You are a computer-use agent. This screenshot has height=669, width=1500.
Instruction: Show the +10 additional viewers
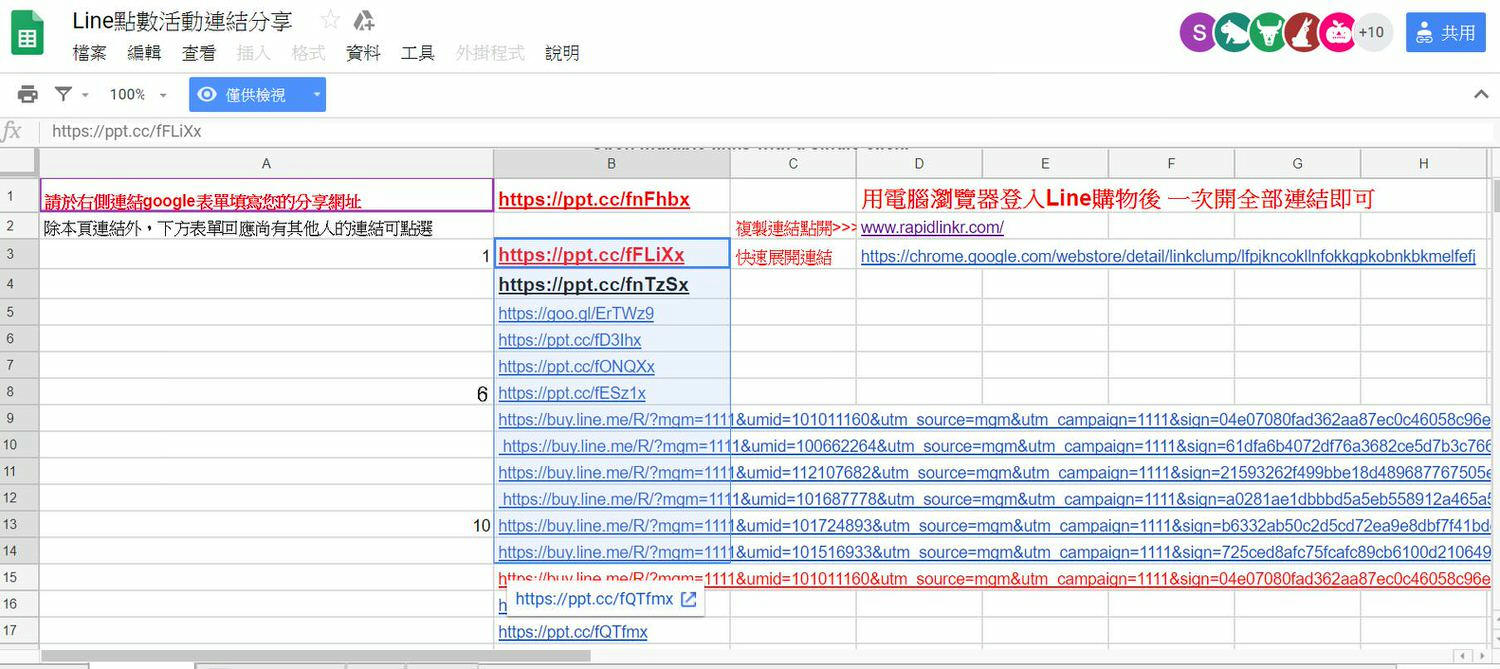click(1373, 33)
